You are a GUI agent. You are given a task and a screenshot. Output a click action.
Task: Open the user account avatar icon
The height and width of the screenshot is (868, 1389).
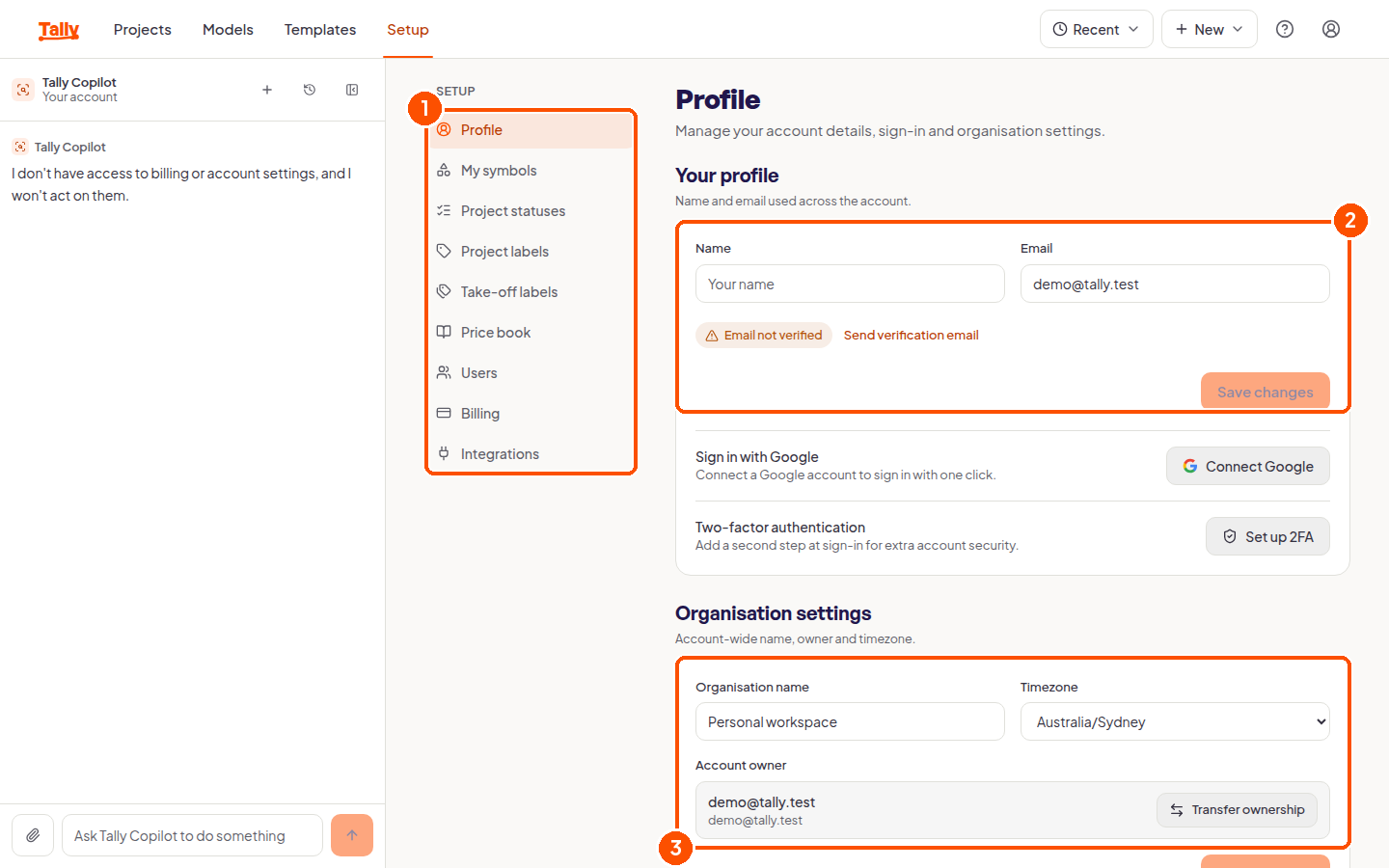[x=1331, y=29]
